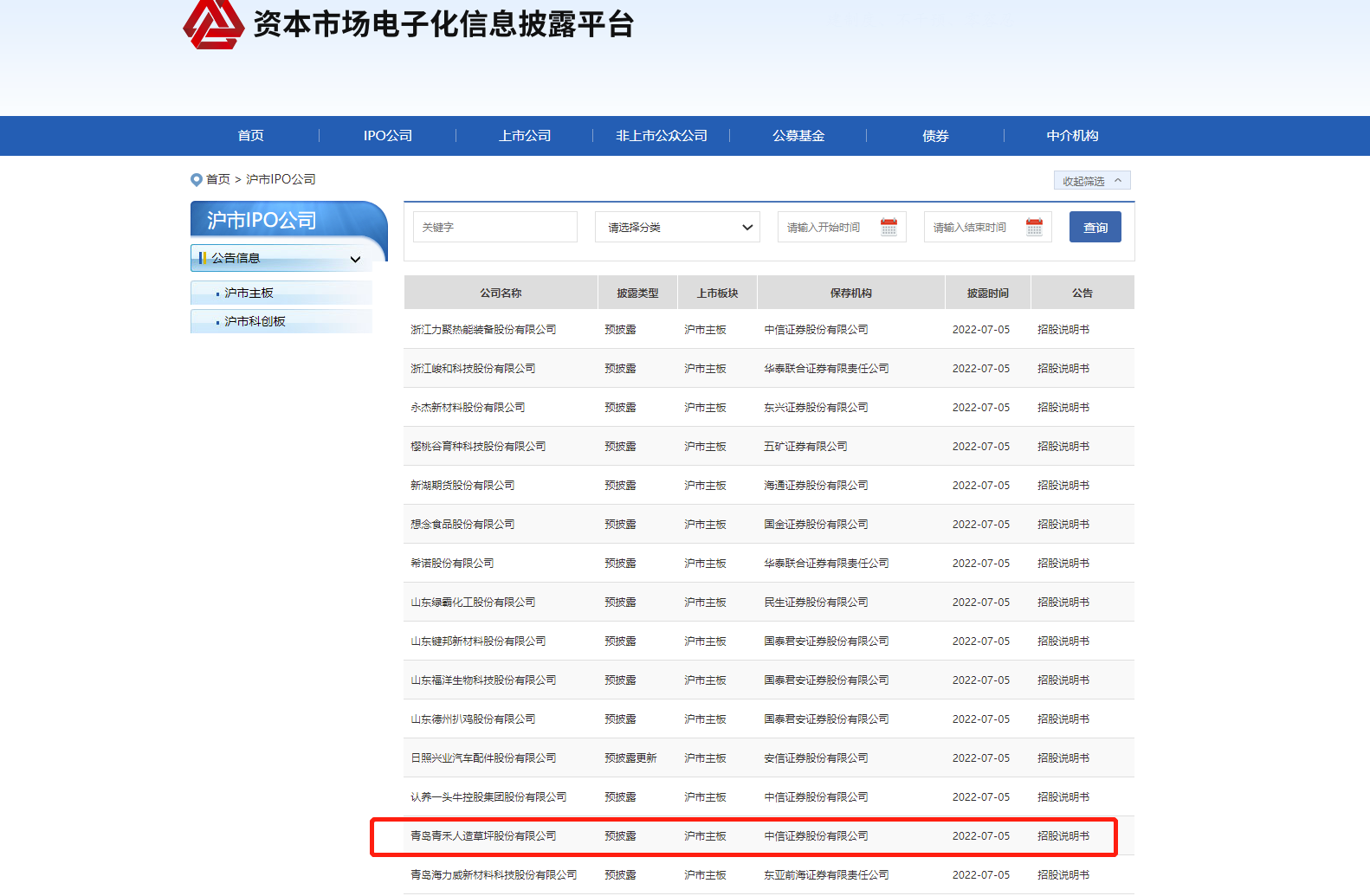The width and height of the screenshot is (1370, 896).
Task: Go to the 首页 navigation tab
Action: (x=251, y=136)
